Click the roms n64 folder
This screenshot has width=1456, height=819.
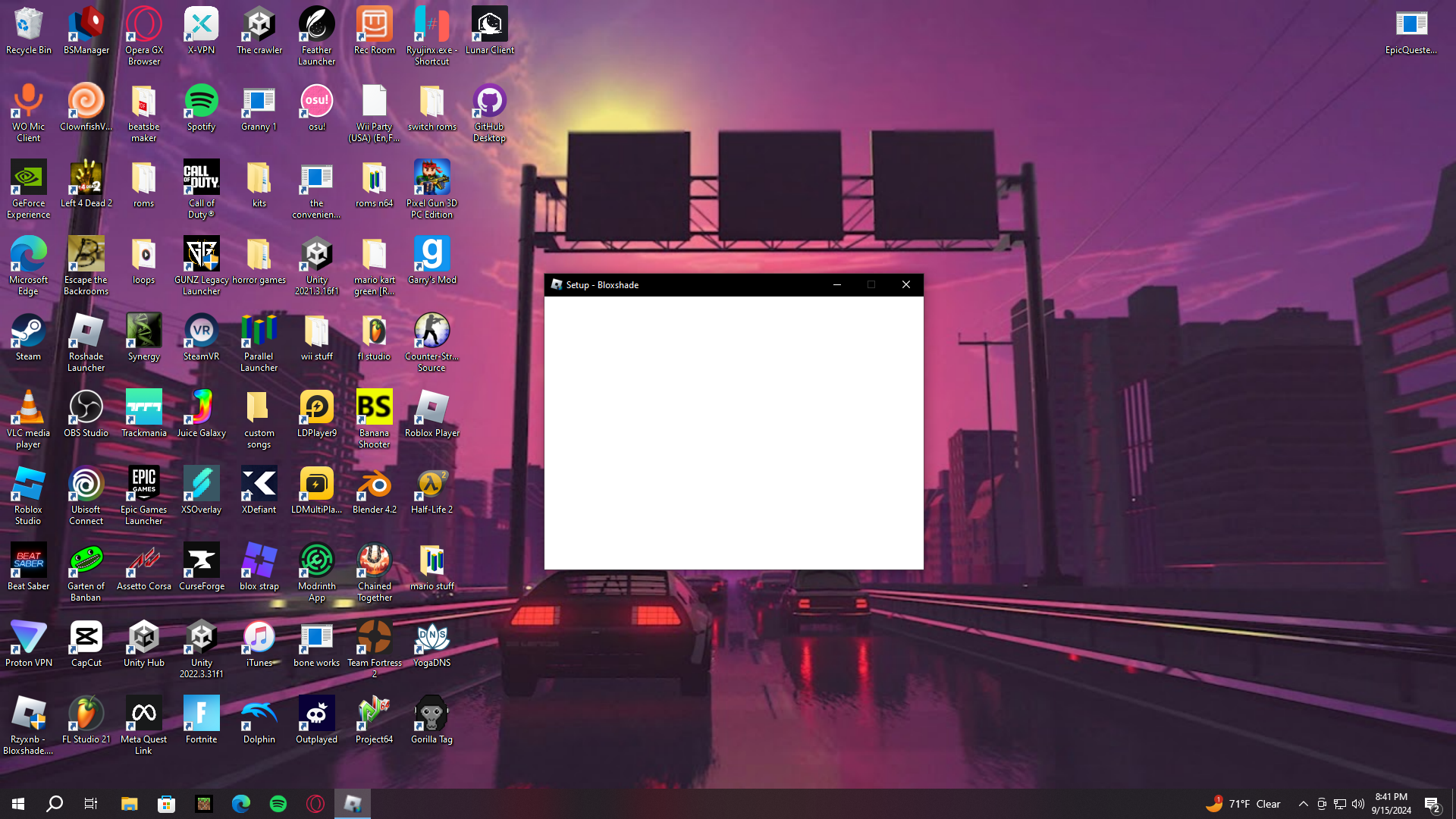pyautogui.click(x=374, y=178)
